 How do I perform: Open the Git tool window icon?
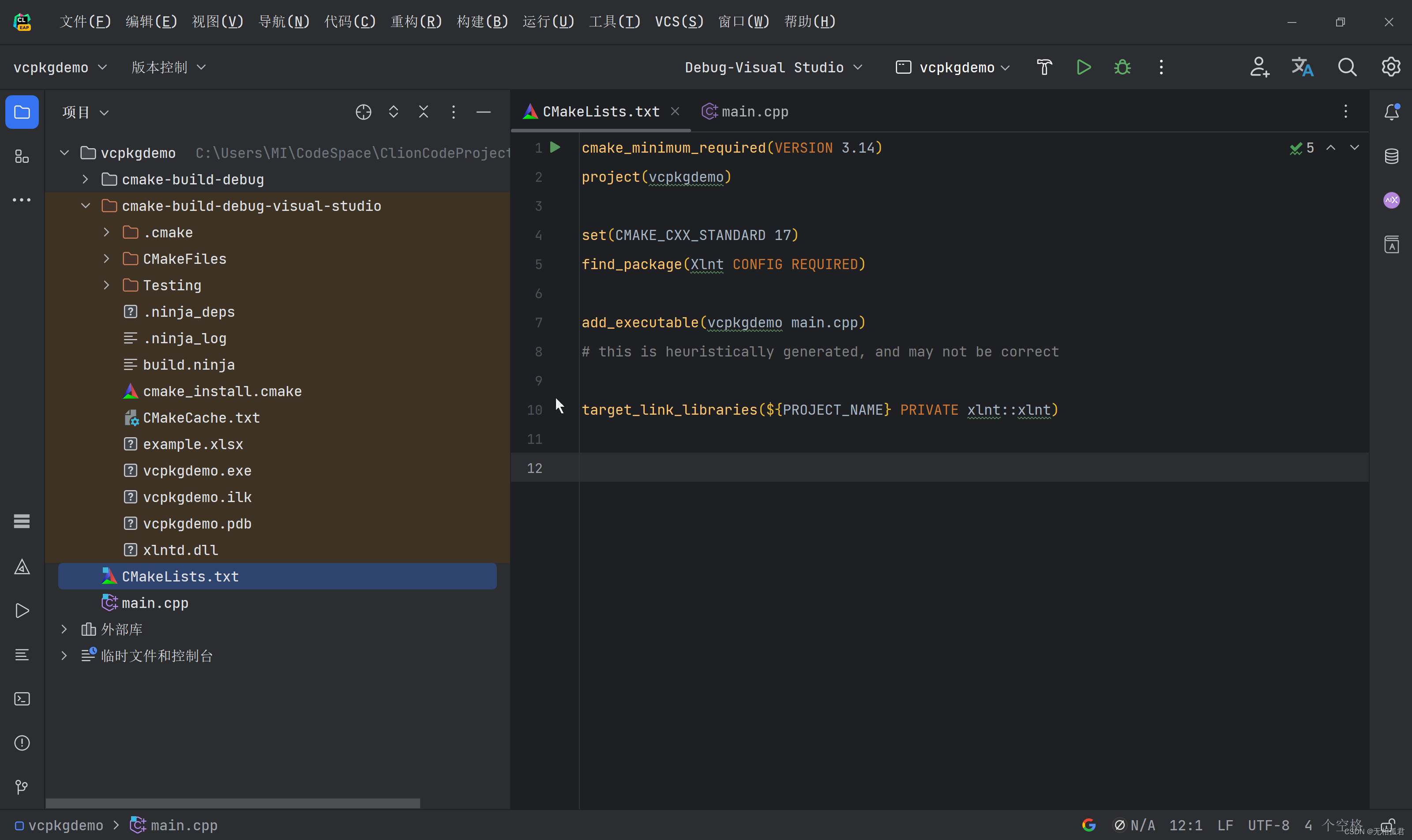click(x=22, y=787)
